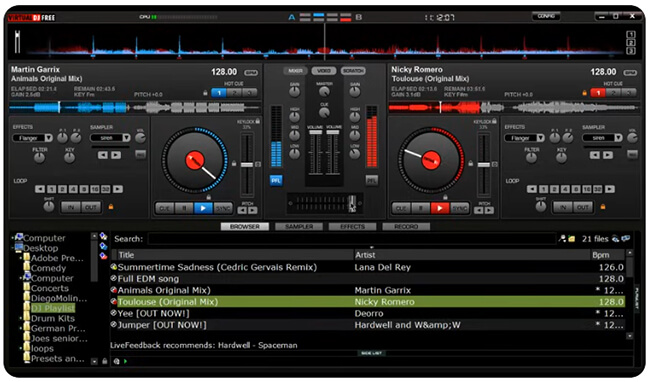Sync the left deck with SYNC button
Screen dimensions: 650x382
coord(223,208)
